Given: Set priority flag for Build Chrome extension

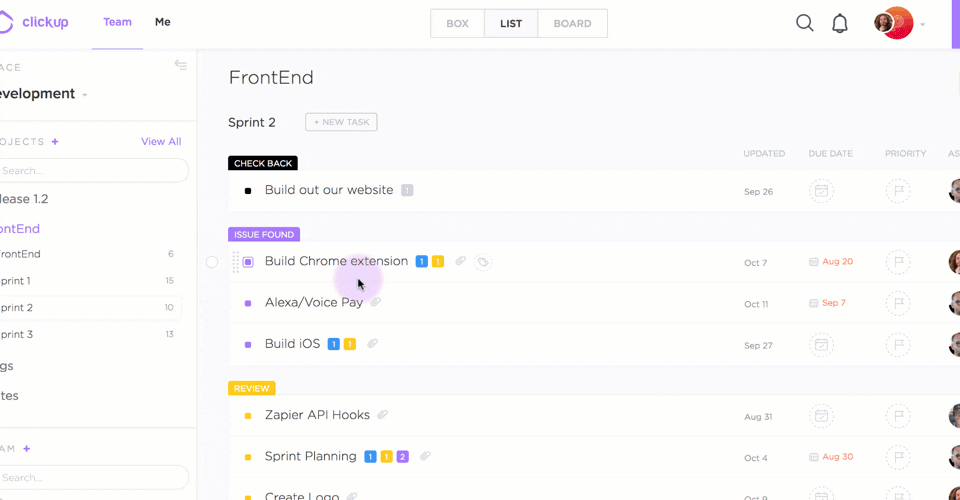Looking at the screenshot, I should click(898, 262).
